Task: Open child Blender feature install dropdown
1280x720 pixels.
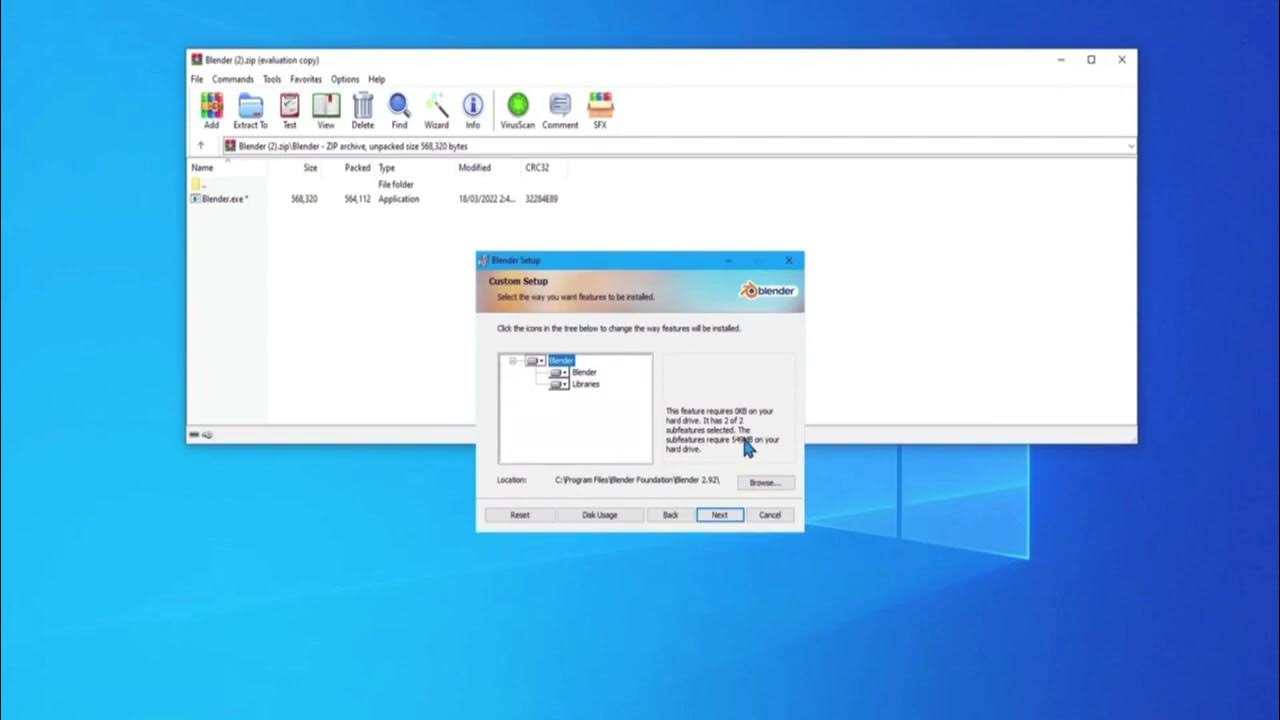Action: tap(559, 373)
